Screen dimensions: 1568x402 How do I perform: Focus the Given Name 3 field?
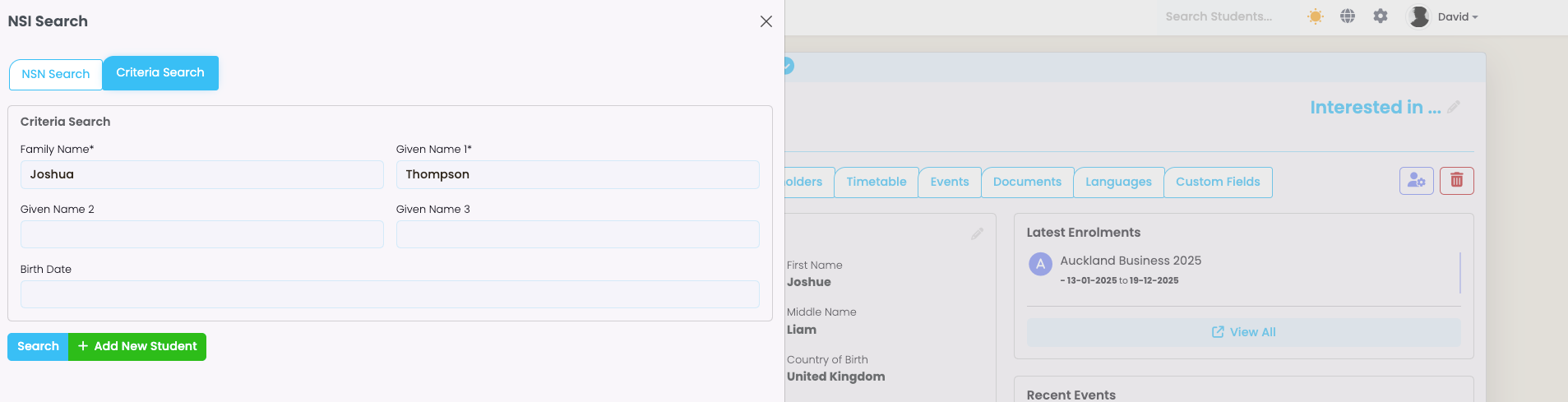(x=577, y=234)
